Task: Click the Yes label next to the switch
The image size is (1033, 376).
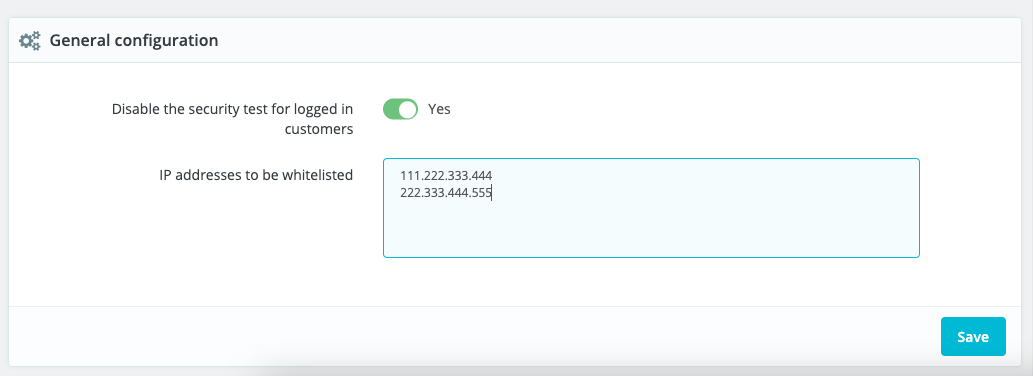Action: (x=439, y=109)
